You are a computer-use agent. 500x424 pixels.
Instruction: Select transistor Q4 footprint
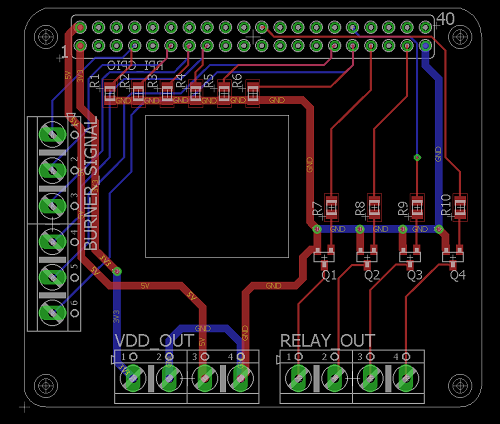[453, 257]
